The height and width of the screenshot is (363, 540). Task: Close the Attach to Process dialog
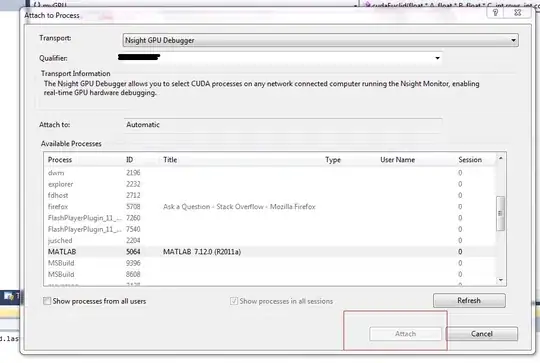[517, 13]
